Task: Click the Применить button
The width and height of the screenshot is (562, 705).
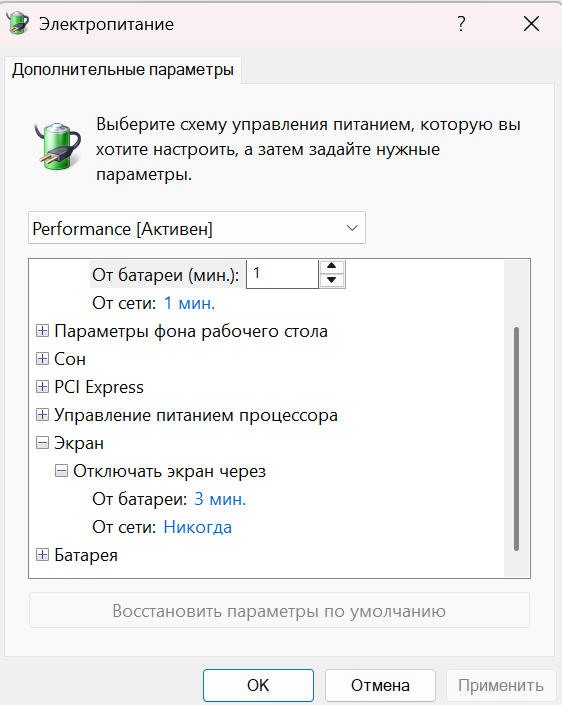Action: (x=501, y=685)
